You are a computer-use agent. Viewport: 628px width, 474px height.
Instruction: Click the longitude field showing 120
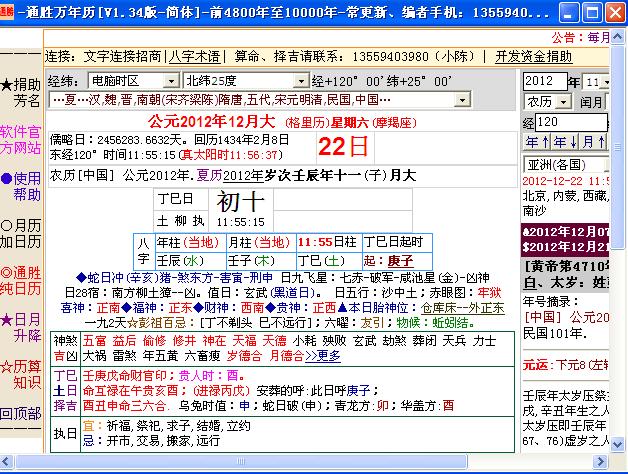click(571, 122)
